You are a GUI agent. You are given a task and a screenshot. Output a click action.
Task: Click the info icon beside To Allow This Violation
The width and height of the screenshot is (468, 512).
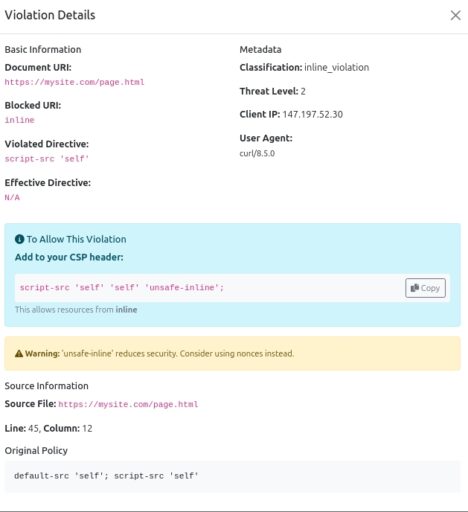click(x=19, y=239)
